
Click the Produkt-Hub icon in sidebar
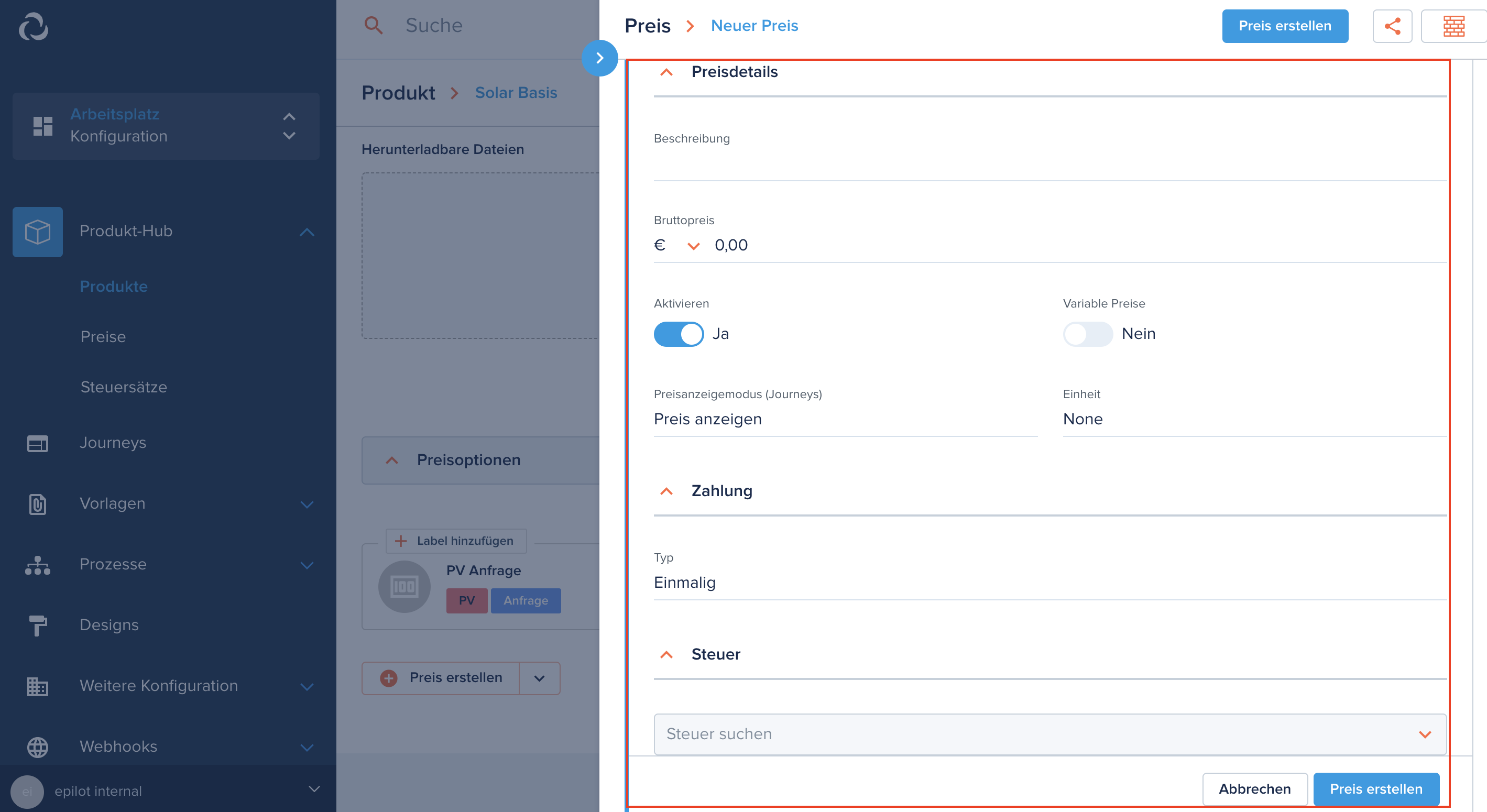tap(37, 232)
